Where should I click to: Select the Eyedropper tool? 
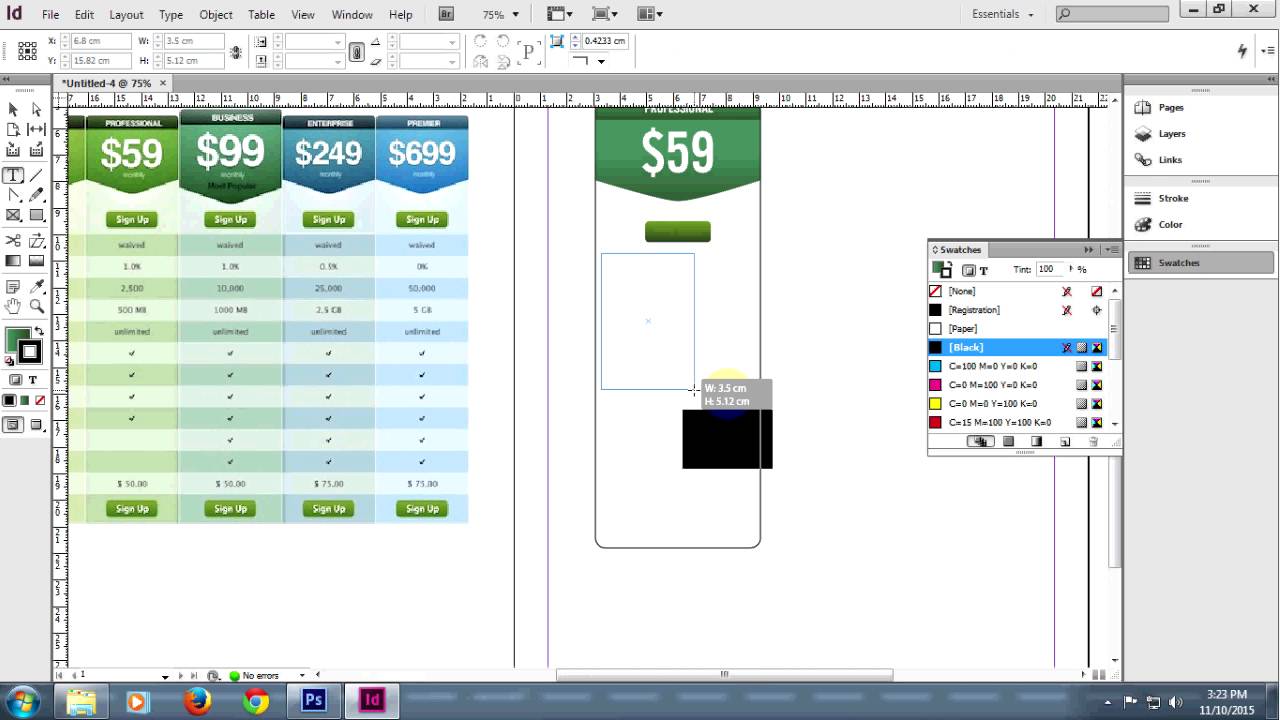(36, 287)
